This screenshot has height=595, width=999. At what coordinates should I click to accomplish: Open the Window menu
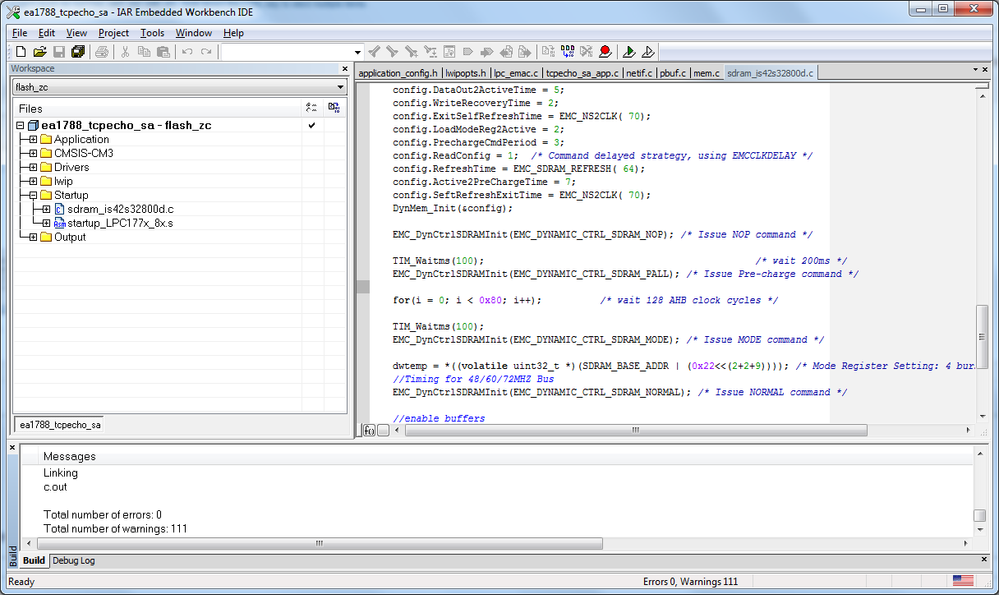tap(194, 33)
